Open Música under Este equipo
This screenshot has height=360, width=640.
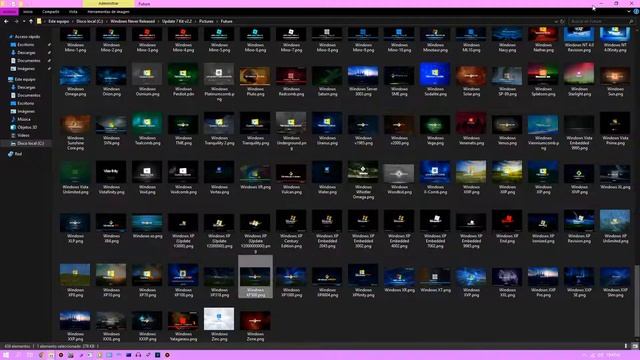coord(24,119)
